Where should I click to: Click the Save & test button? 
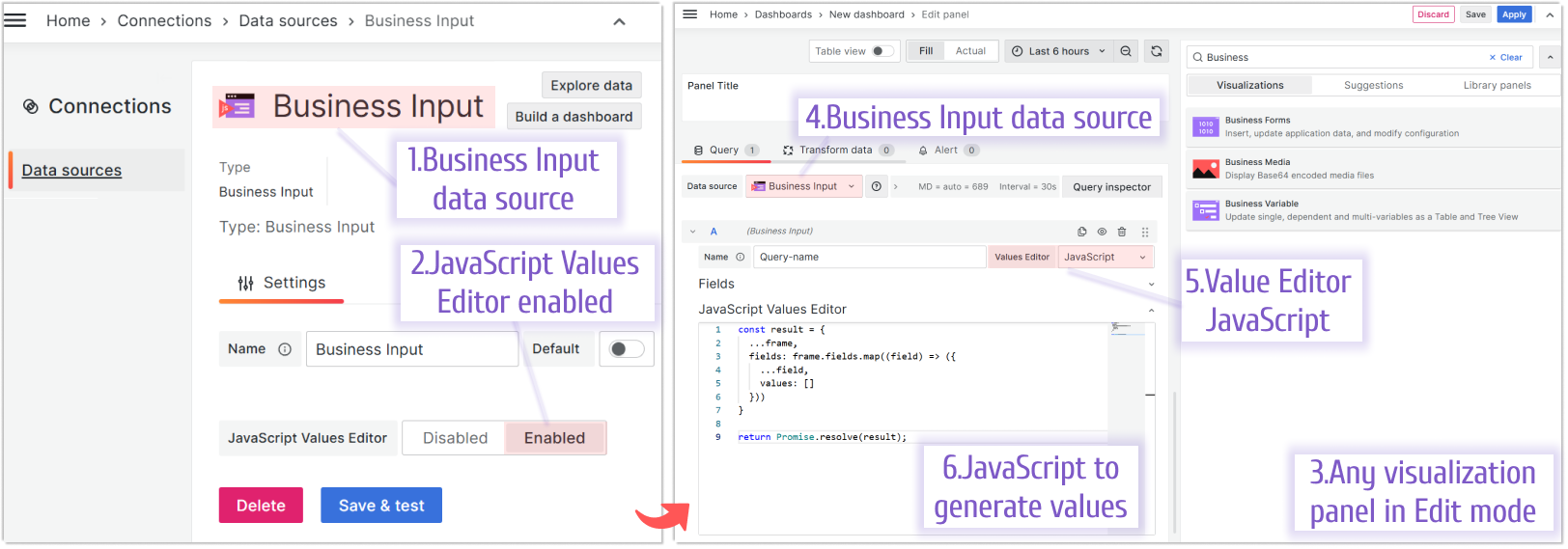pyautogui.click(x=381, y=506)
